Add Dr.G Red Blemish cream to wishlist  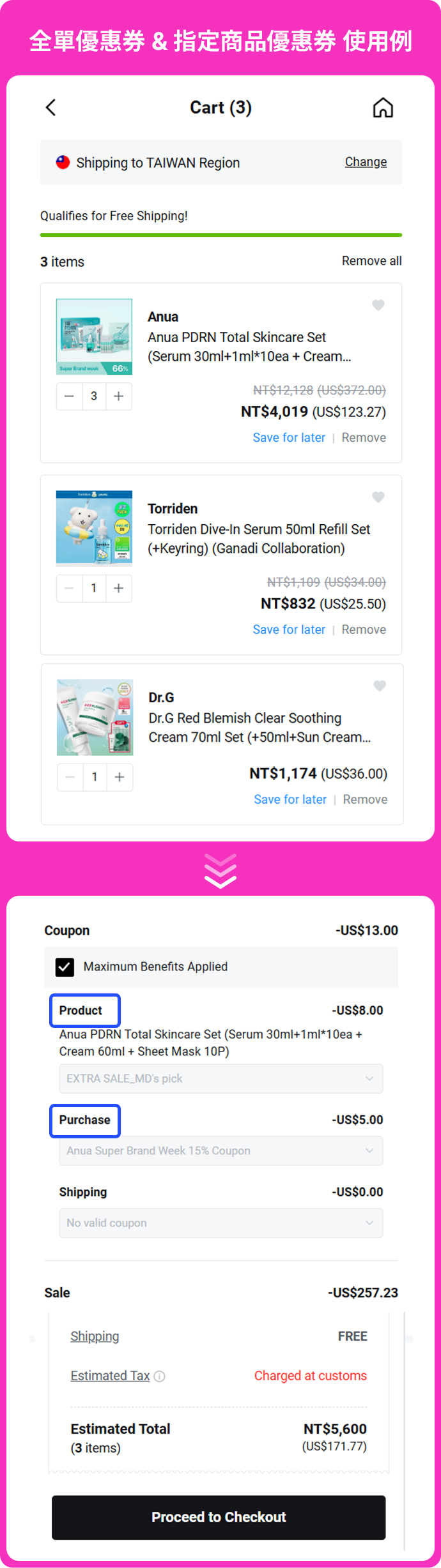click(380, 686)
